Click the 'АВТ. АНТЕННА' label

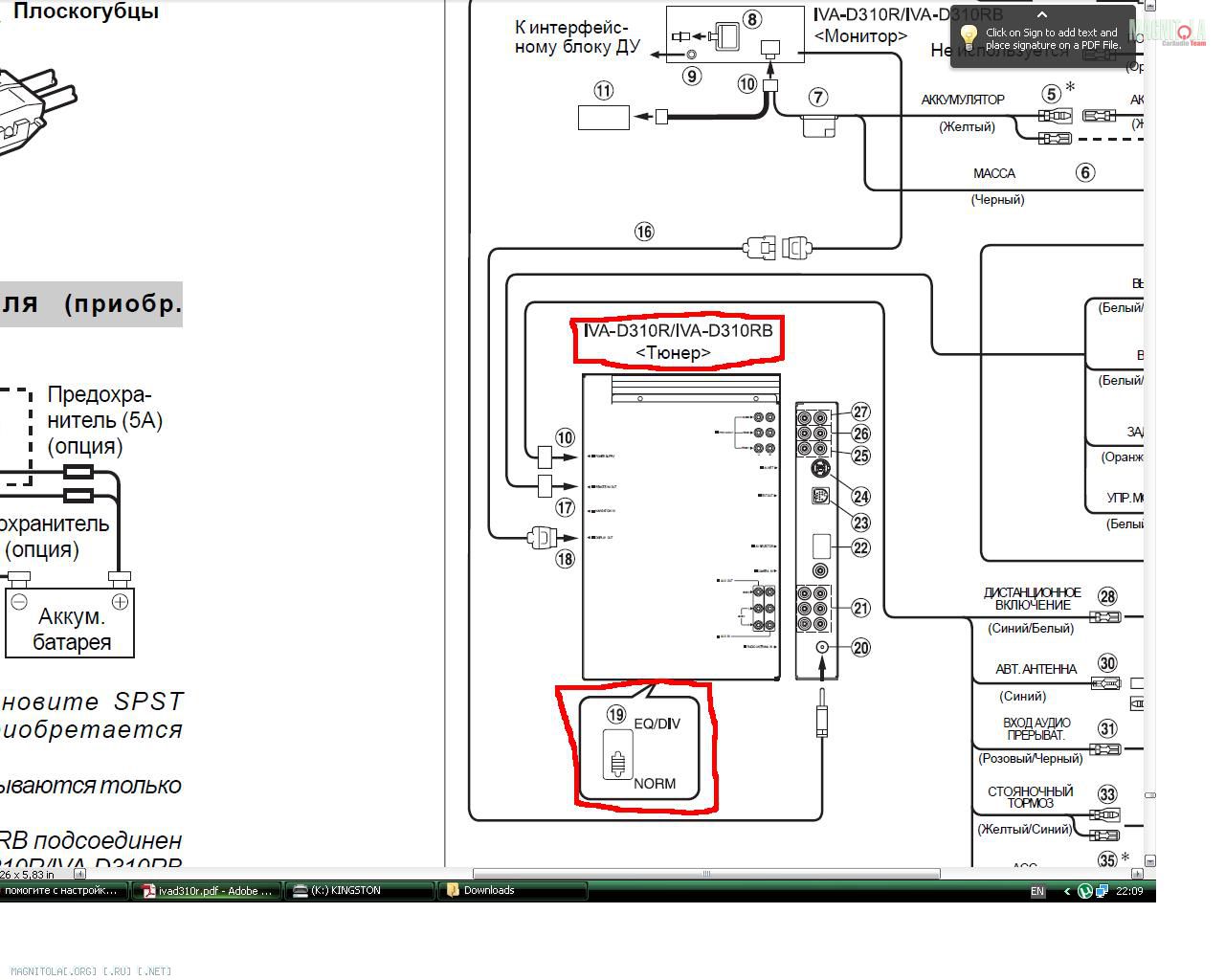pos(1036,669)
